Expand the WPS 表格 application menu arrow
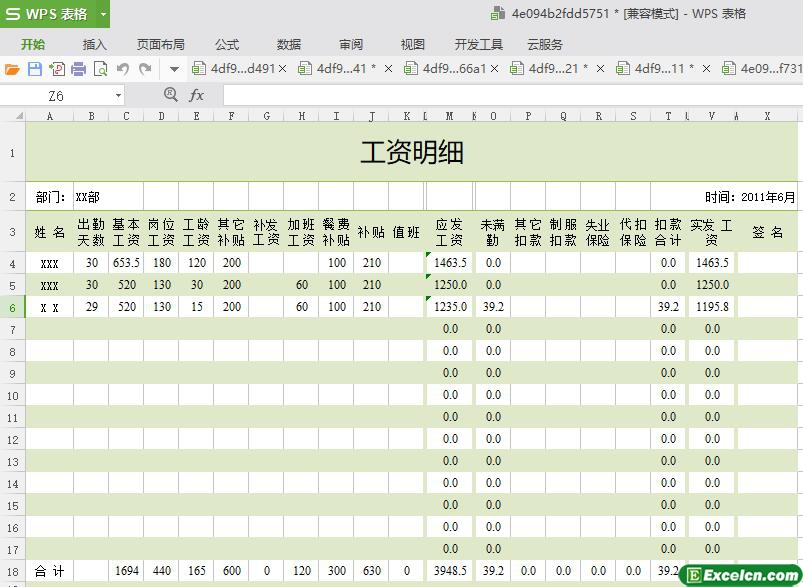 (x=103, y=14)
